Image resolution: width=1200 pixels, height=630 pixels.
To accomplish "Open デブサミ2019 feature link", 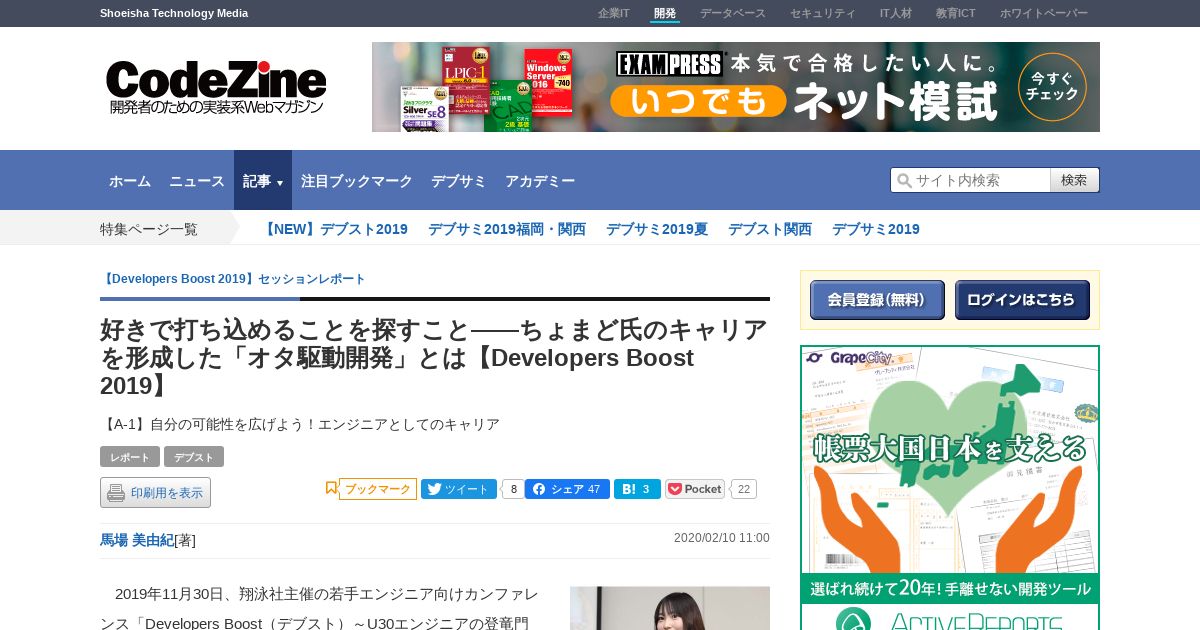I will tap(876, 229).
